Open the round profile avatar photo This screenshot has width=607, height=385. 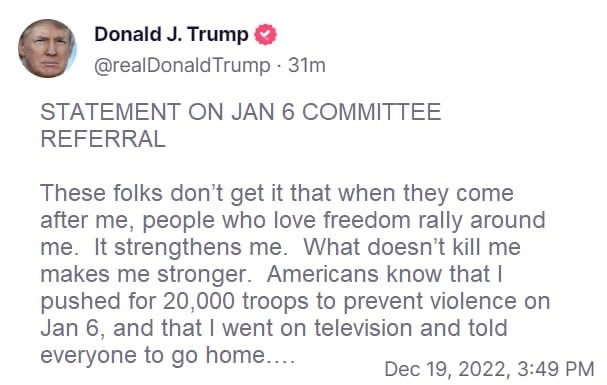(47, 48)
